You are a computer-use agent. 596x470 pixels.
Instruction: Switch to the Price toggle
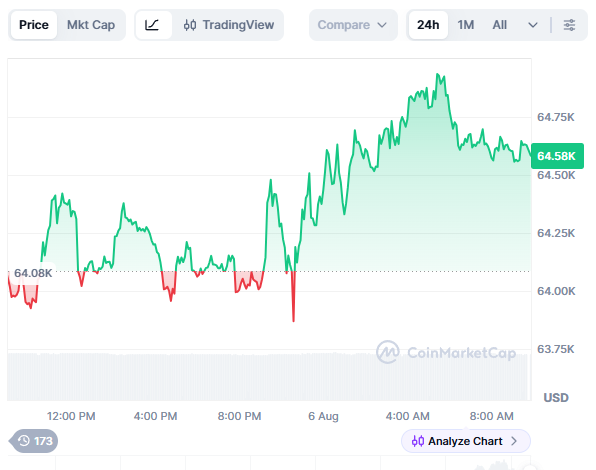tap(34, 25)
